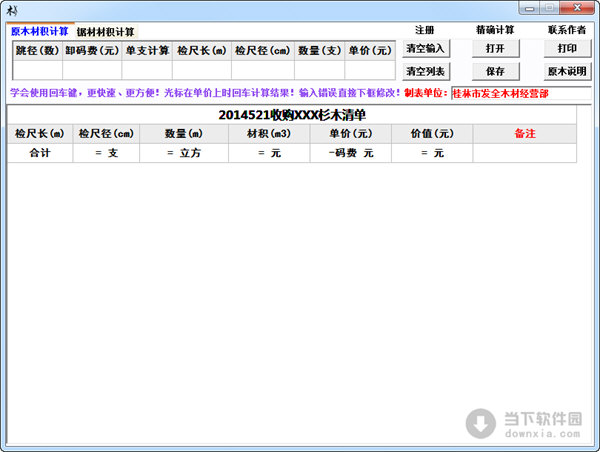Focus the input box under 检尺径(cm) in entry row
Viewport: 600px width, 452px height.
[x=263, y=70]
